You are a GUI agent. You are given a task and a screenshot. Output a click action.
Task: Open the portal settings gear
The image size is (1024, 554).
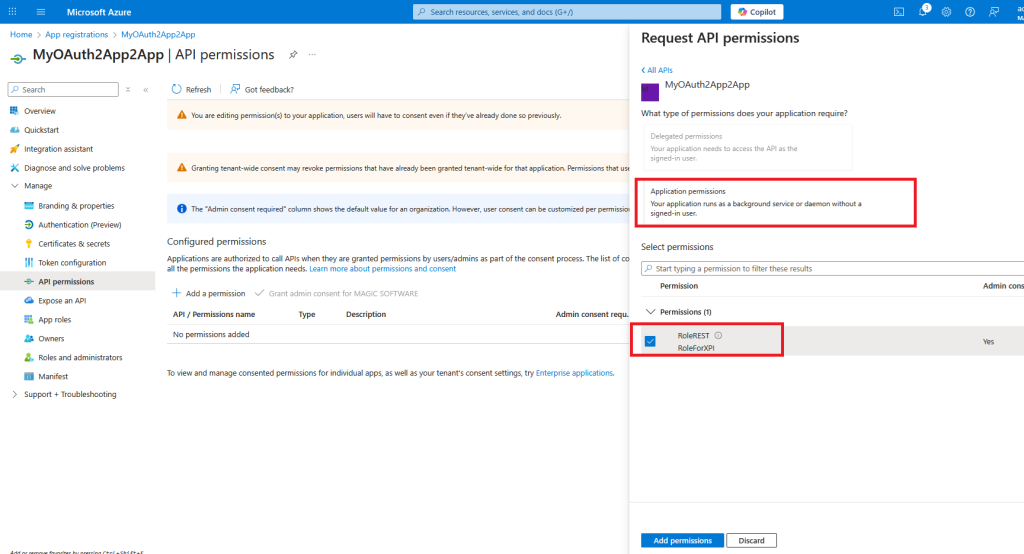[x=946, y=12]
